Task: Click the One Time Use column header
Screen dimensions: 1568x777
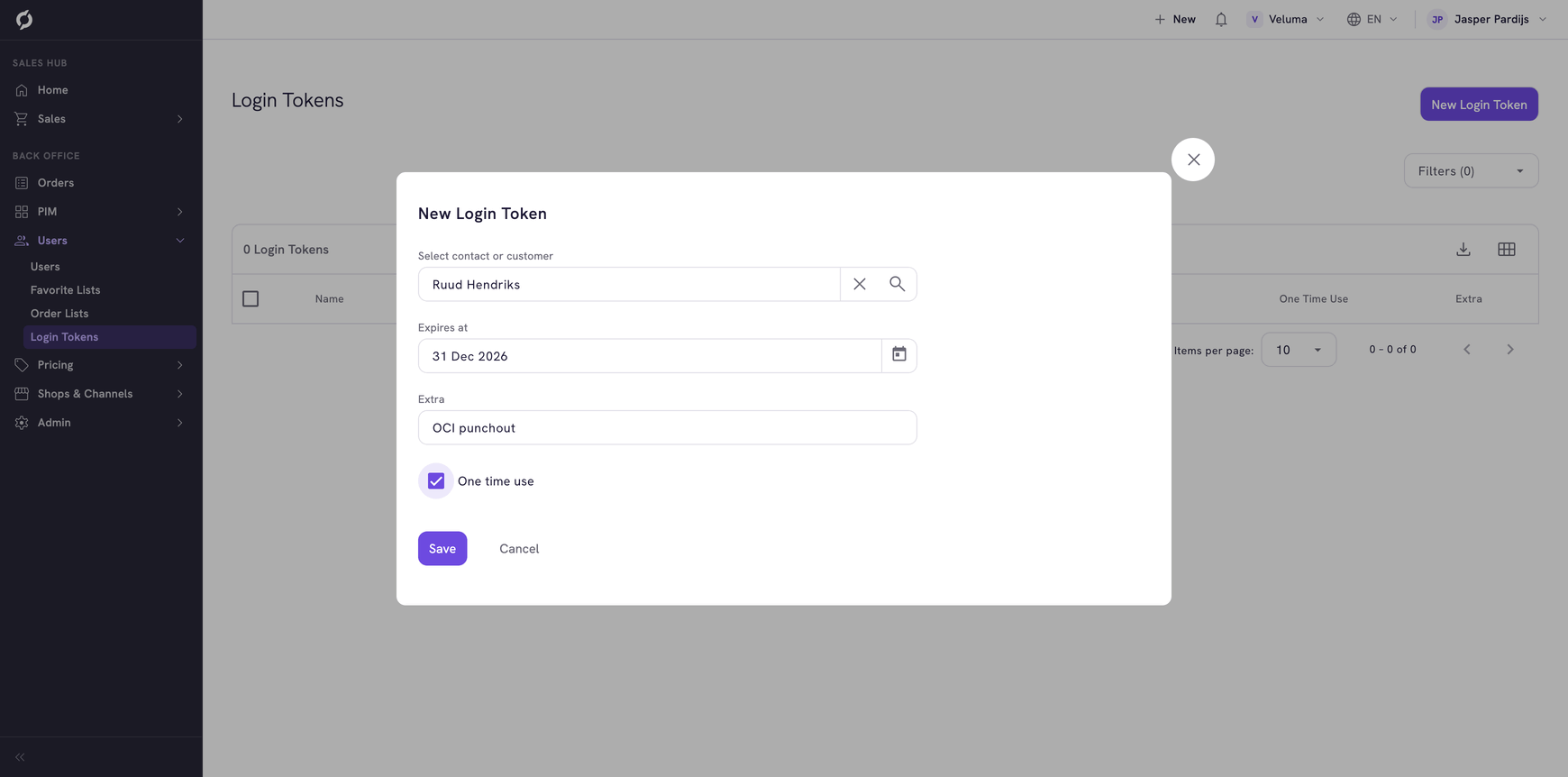Action: (x=1313, y=299)
